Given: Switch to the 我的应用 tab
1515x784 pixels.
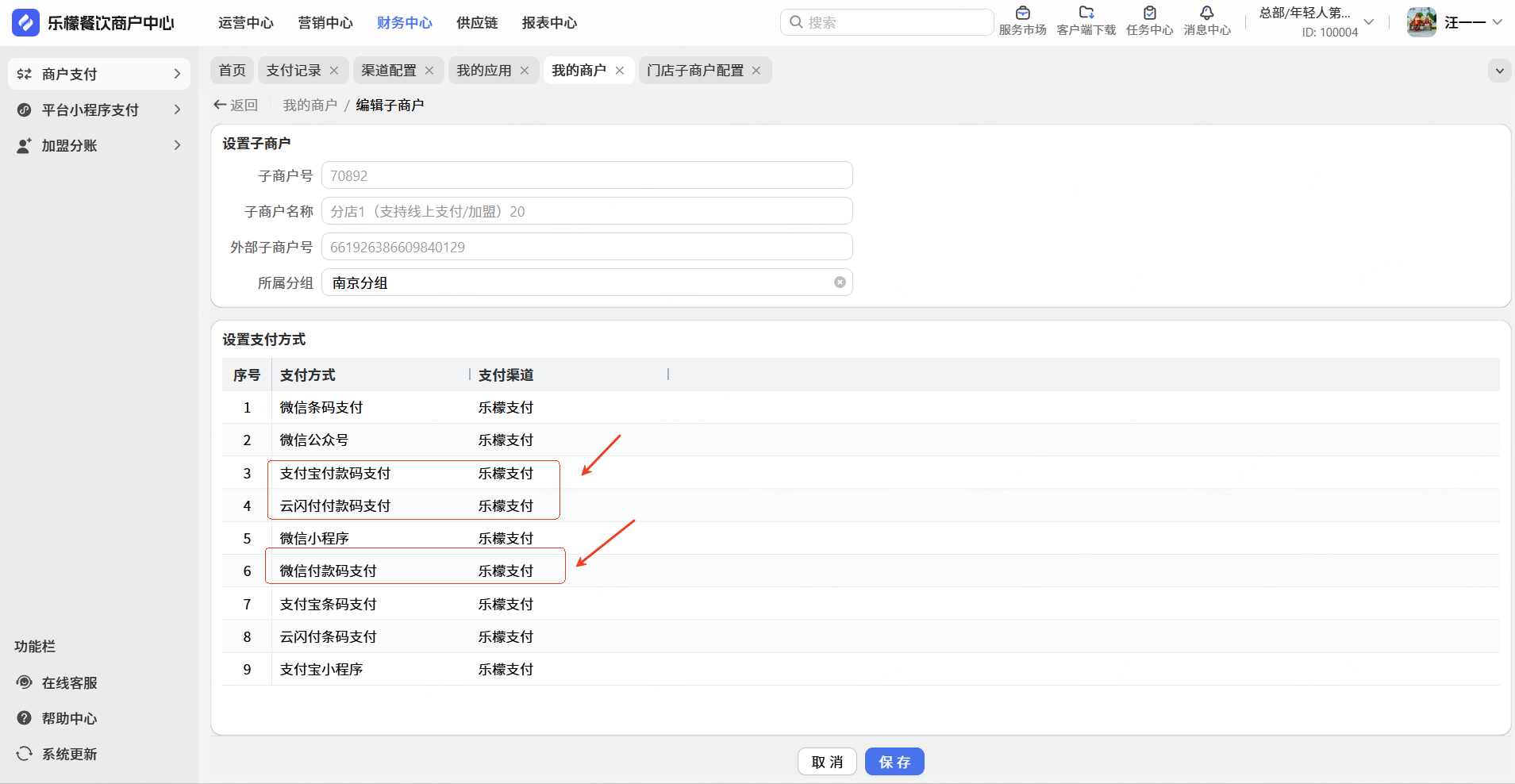Looking at the screenshot, I should coord(484,71).
